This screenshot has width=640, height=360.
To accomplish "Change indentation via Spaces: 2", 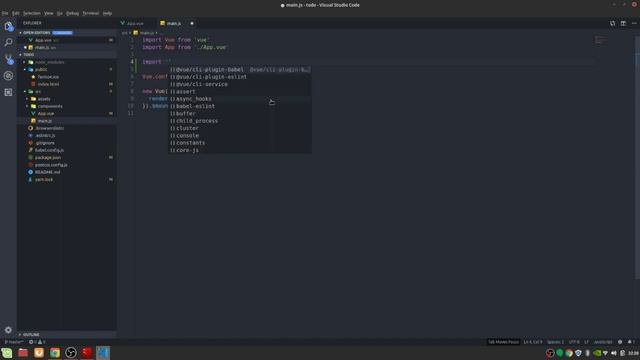I will (x=555, y=342).
